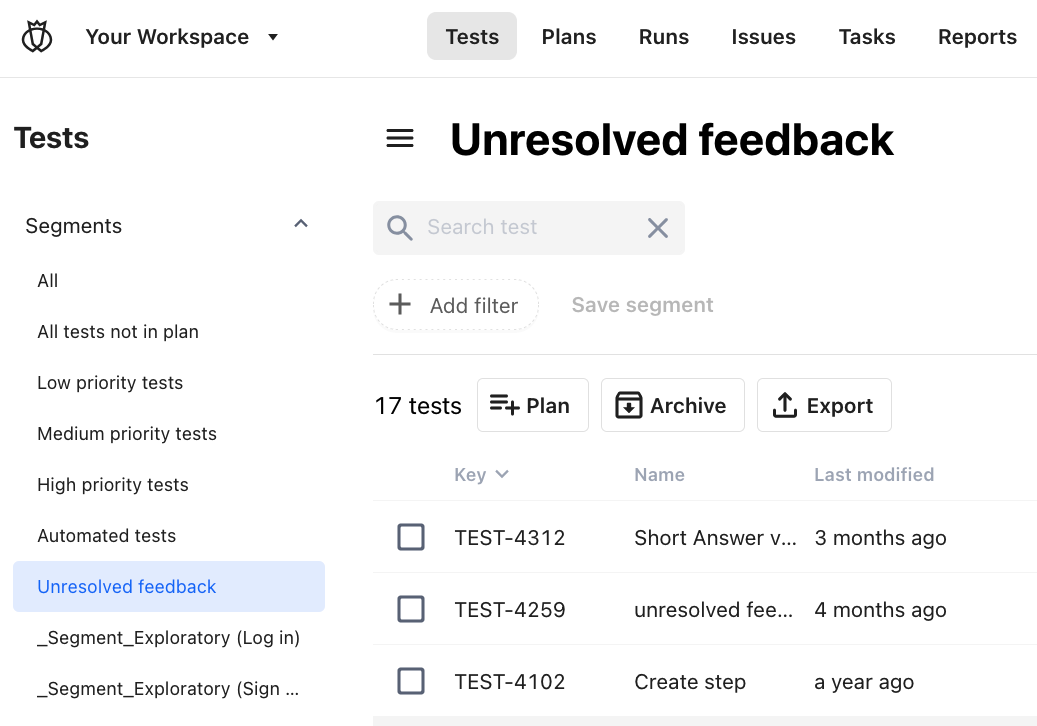
Task: Clear the search with the X icon
Action: tap(657, 228)
